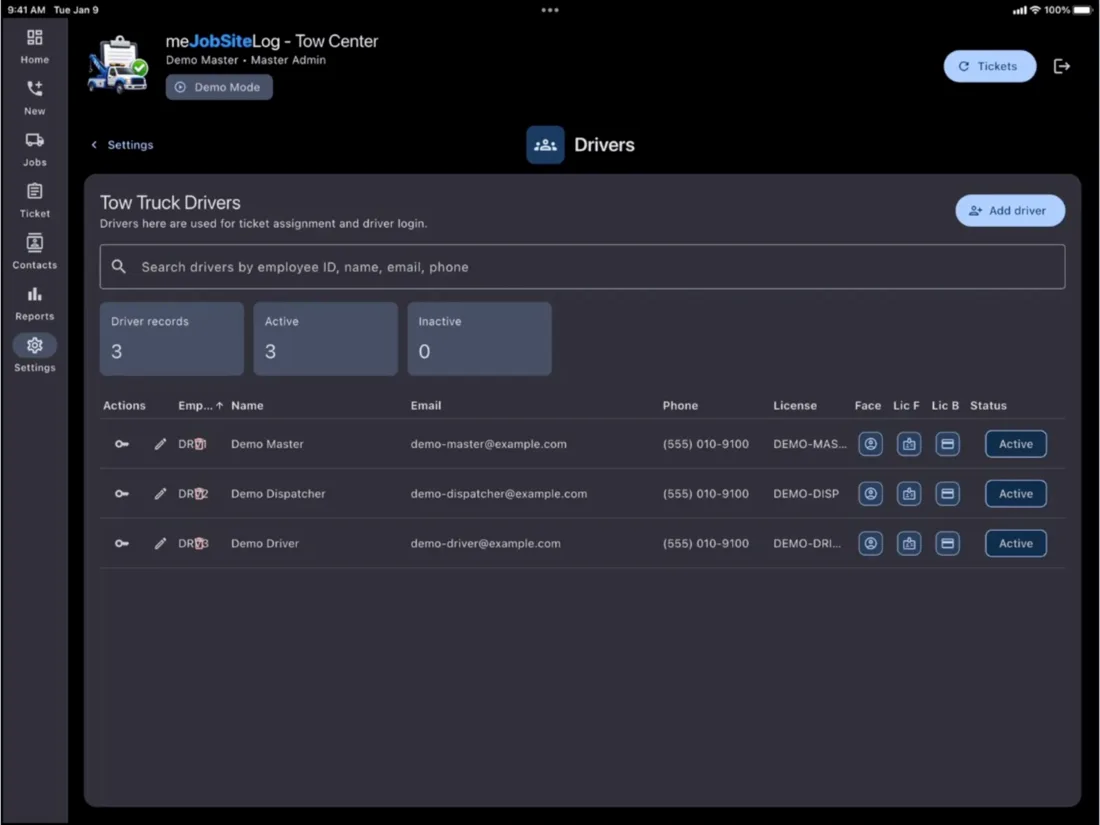Click the key icon for Demo Driver

[121, 544]
